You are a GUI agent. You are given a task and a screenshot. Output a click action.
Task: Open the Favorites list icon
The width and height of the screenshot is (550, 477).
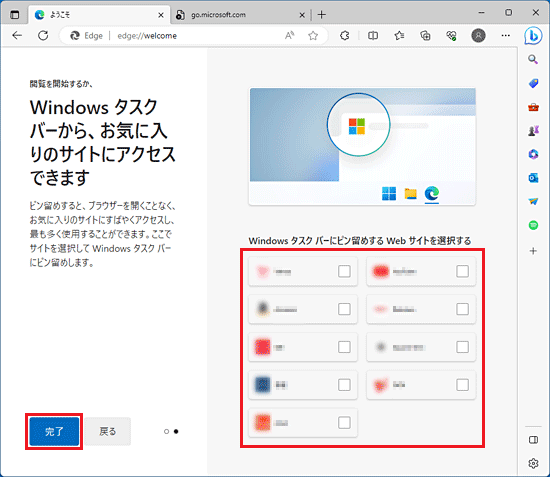point(399,35)
